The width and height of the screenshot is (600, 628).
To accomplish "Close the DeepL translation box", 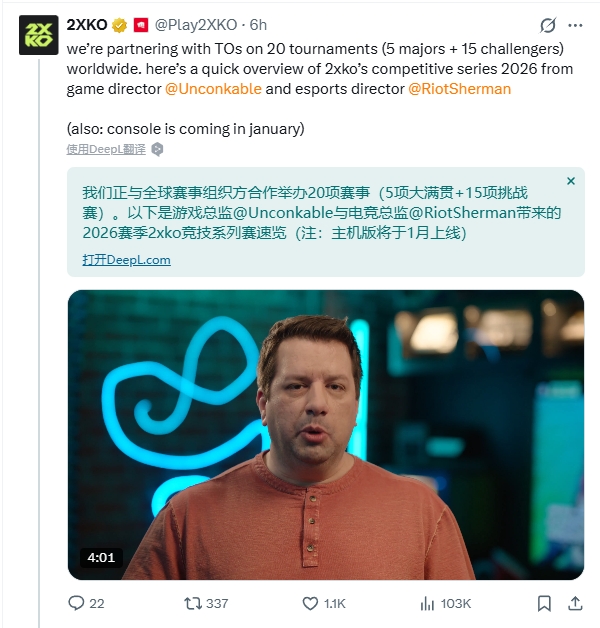I will pyautogui.click(x=571, y=181).
